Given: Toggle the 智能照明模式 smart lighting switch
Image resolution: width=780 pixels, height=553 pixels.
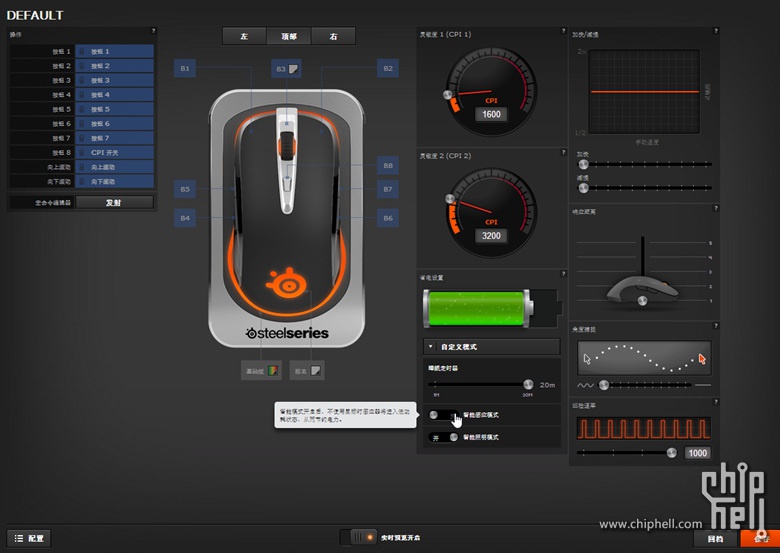Looking at the screenshot, I should click(443, 437).
